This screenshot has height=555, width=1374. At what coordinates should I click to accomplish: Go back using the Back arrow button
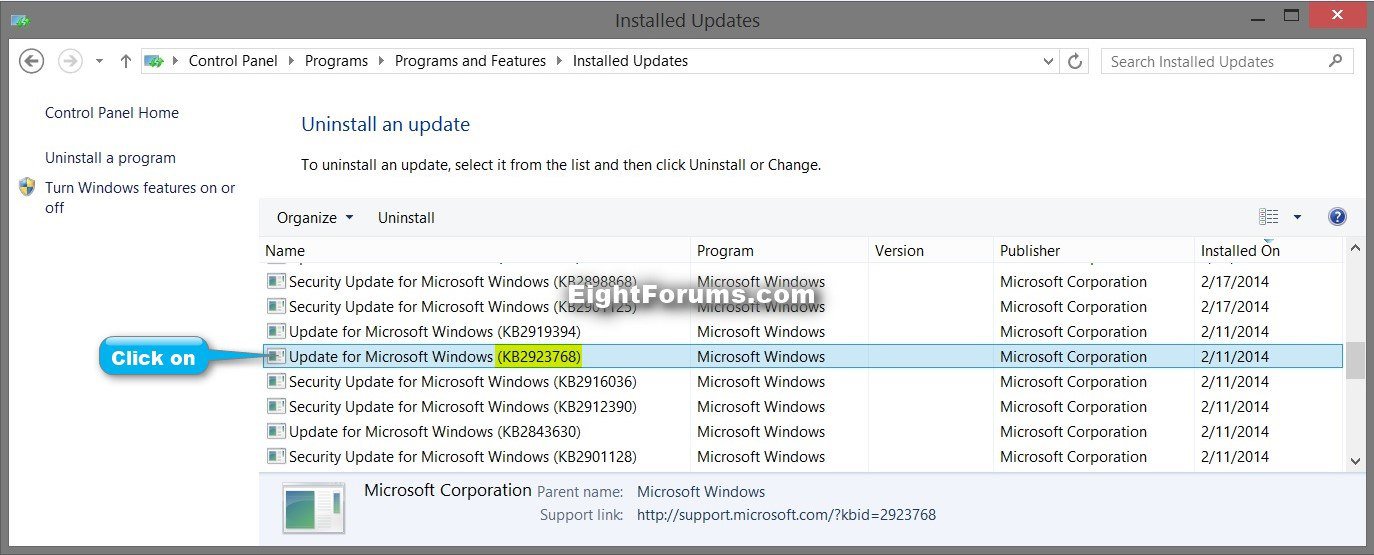pyautogui.click(x=32, y=61)
